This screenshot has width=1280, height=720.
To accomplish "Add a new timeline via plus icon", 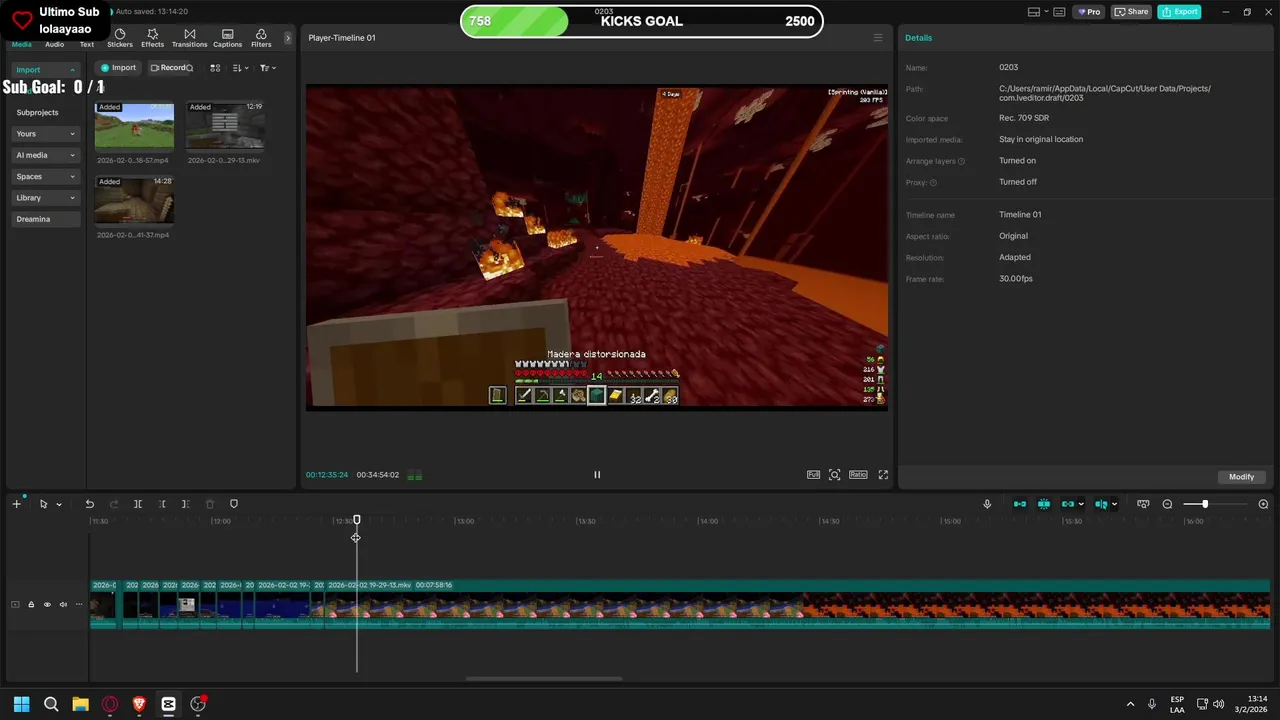I will click(16, 504).
